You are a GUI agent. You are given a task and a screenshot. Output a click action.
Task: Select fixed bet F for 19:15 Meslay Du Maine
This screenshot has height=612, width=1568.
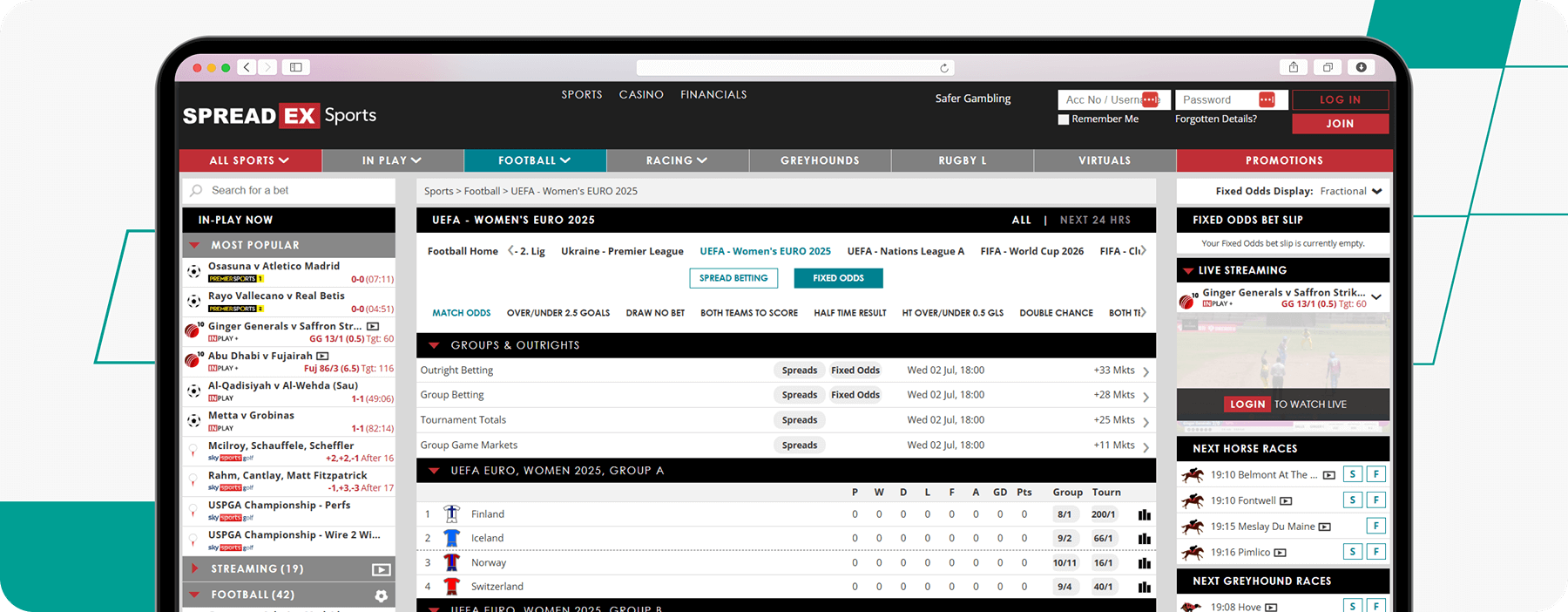click(x=1375, y=526)
